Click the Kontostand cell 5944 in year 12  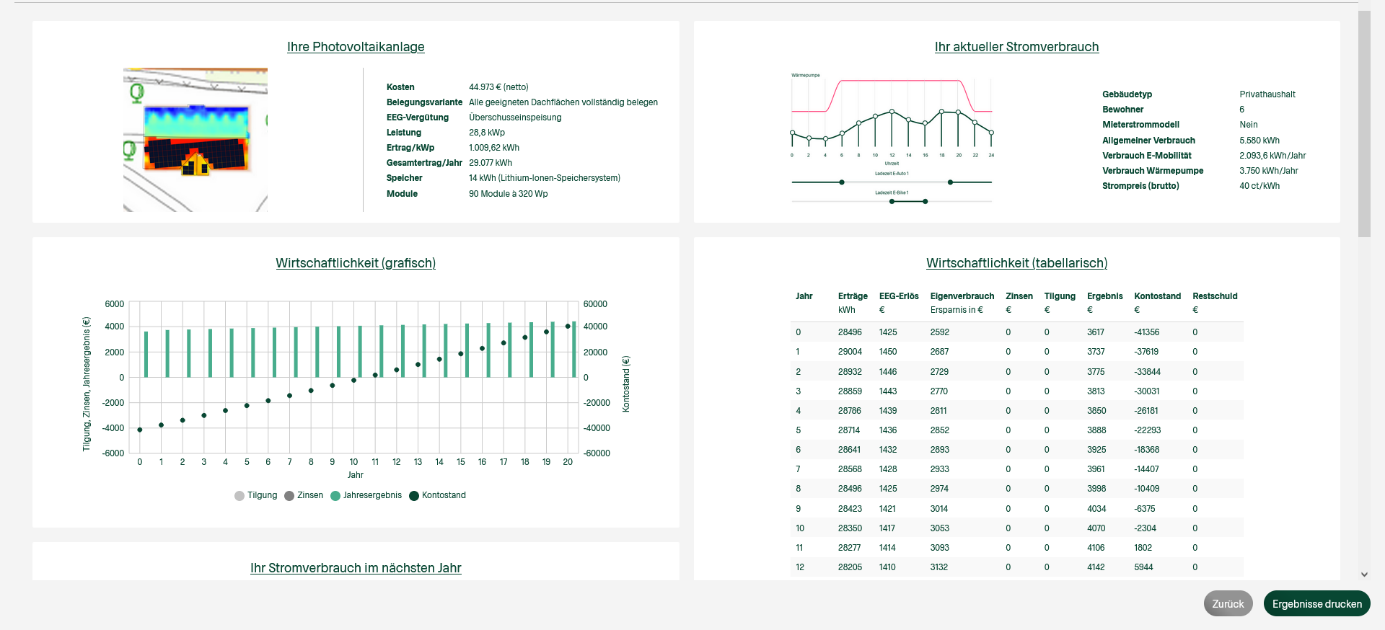tap(1144, 567)
